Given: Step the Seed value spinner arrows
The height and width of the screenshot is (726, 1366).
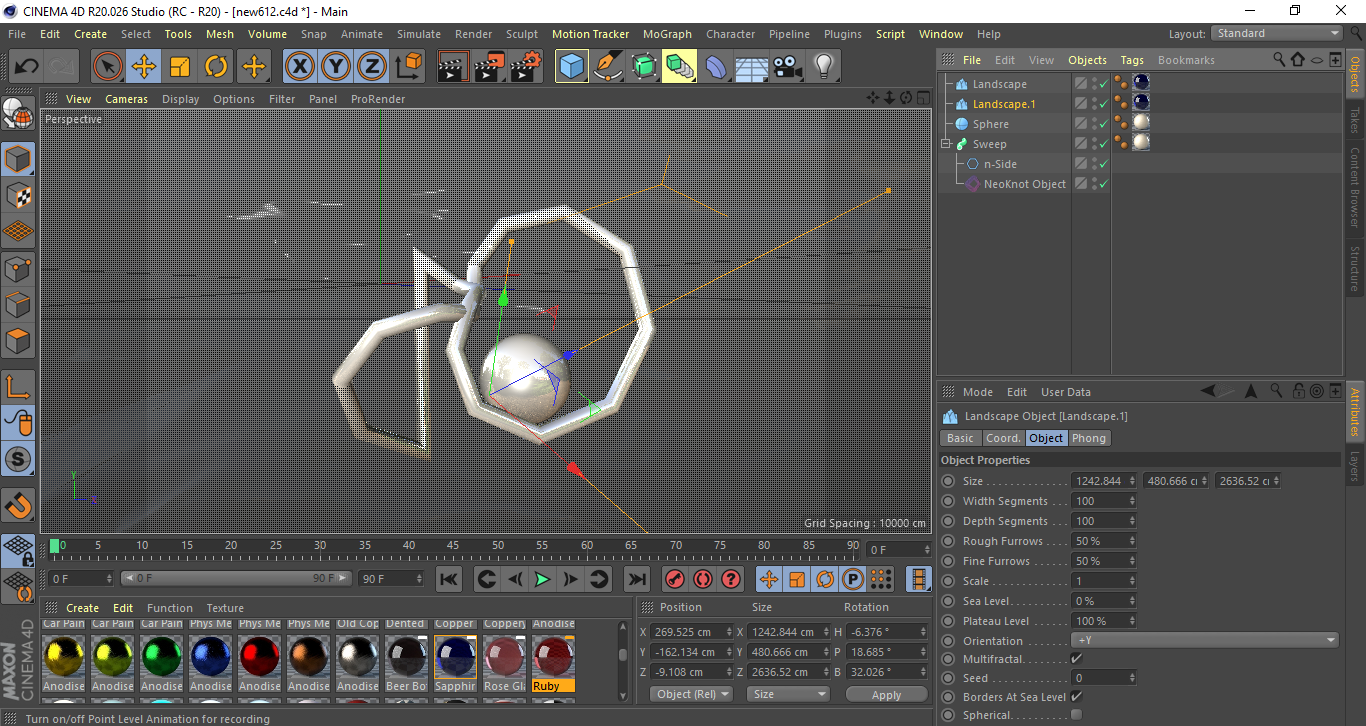Looking at the screenshot, I should (x=1132, y=678).
